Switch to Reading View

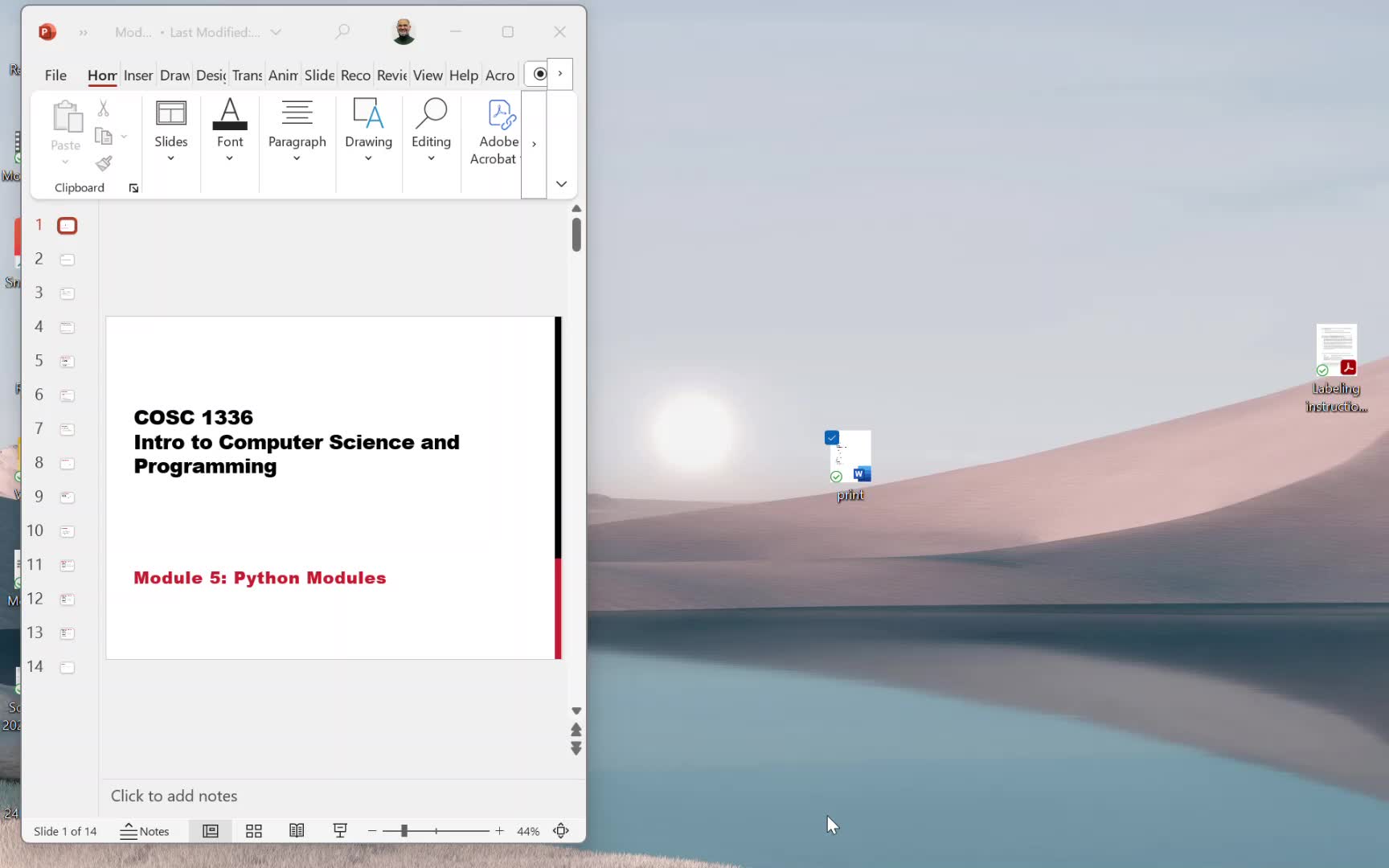[297, 831]
